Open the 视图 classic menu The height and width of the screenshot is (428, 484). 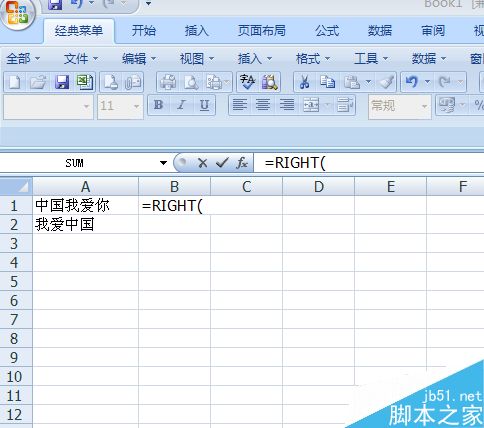197,59
